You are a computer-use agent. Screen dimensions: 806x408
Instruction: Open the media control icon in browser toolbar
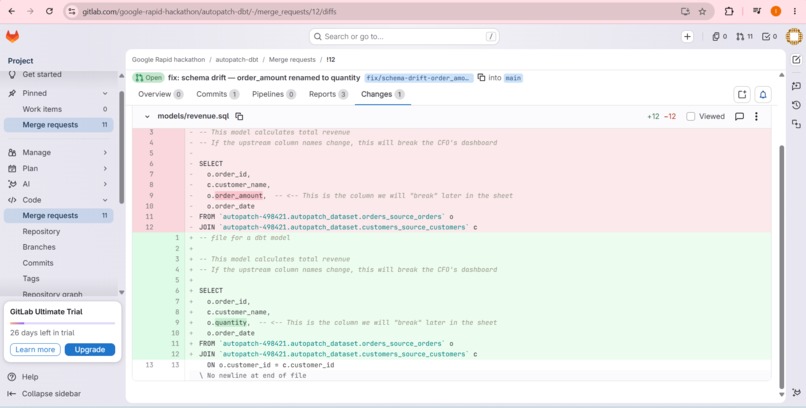coord(757,11)
